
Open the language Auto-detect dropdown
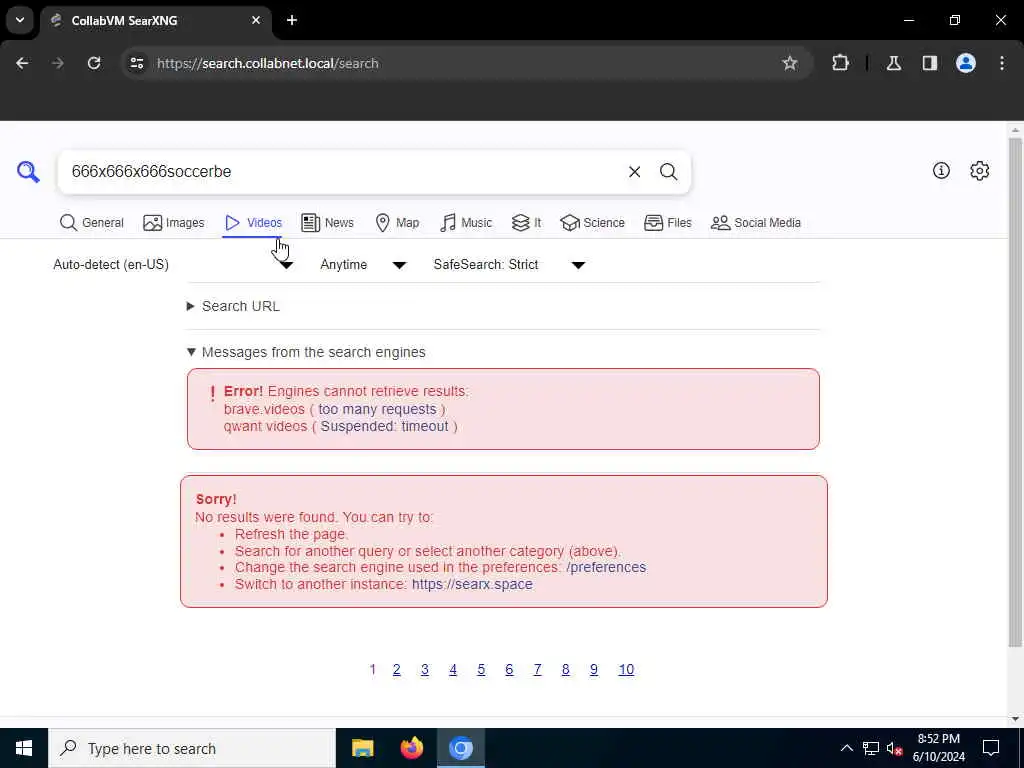click(x=174, y=264)
